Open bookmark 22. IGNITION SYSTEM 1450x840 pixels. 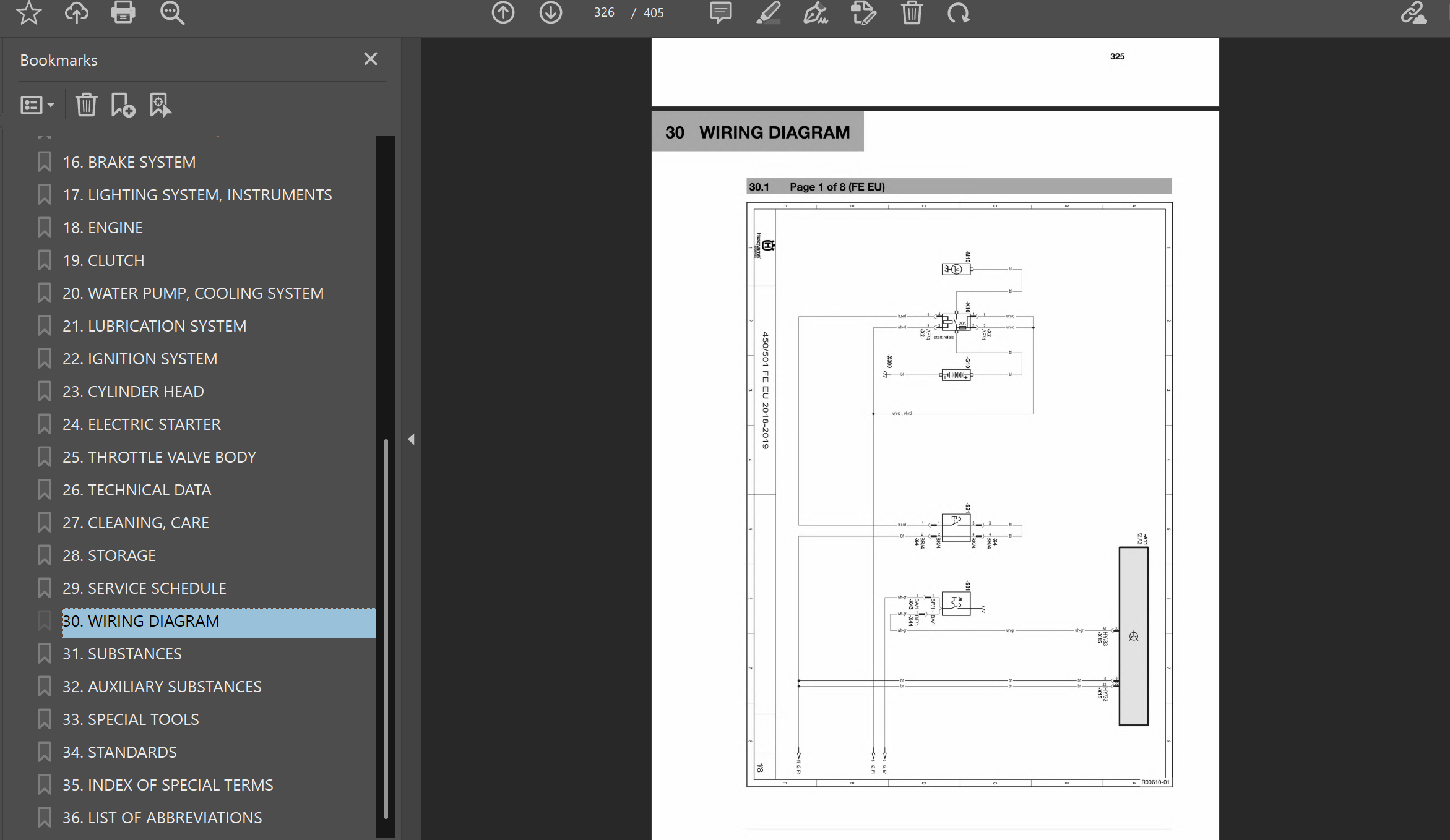[140, 359]
